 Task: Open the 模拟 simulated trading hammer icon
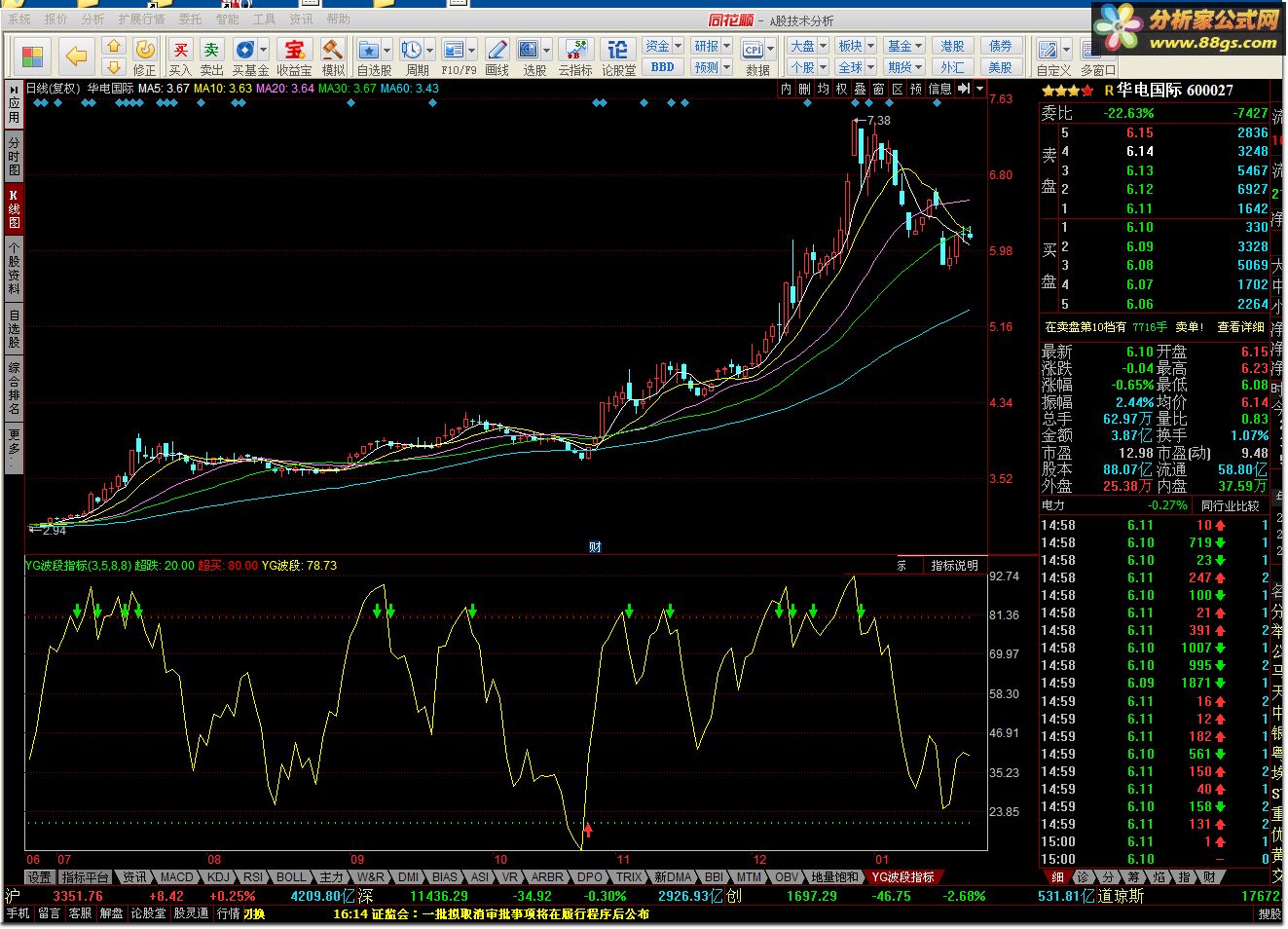(x=333, y=56)
